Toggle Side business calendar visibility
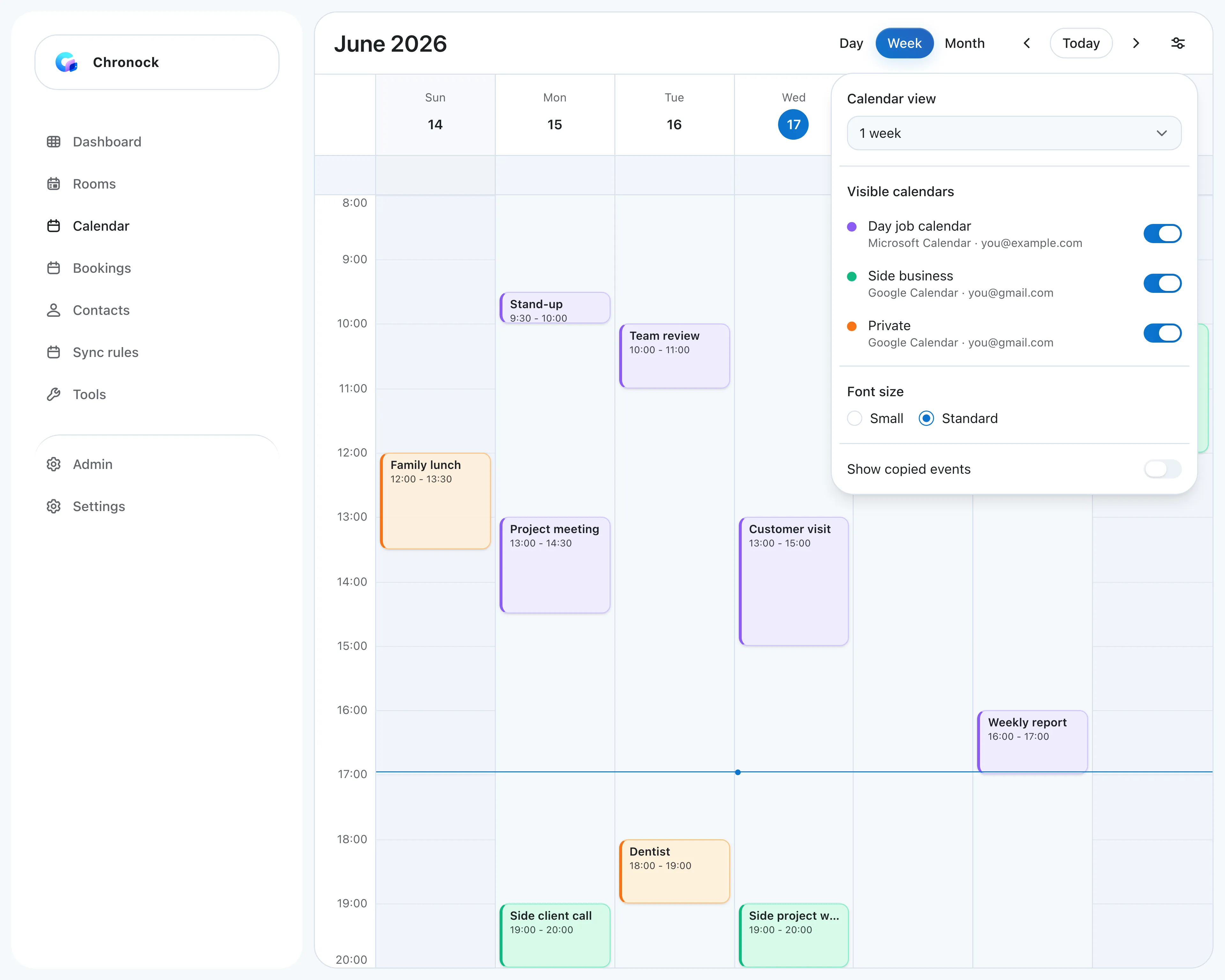This screenshot has height=980, width=1225. point(1162,284)
